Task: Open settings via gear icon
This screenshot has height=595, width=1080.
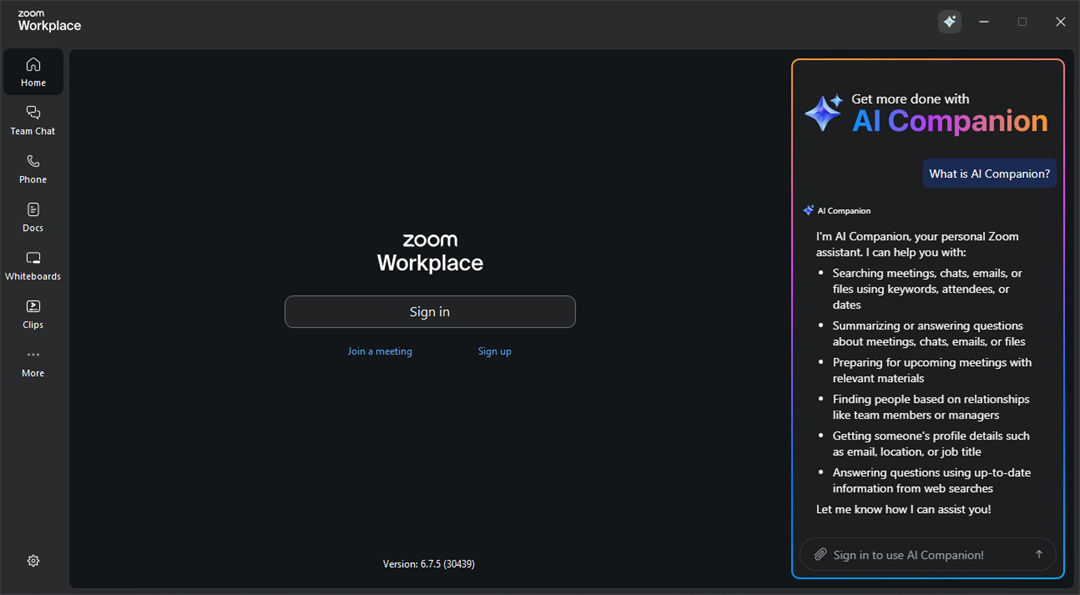Action: (x=33, y=561)
